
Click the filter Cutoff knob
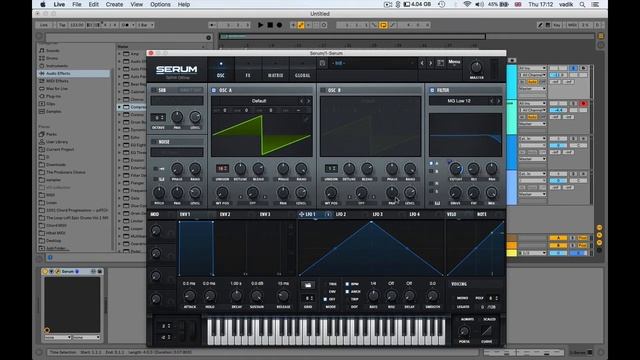click(456, 169)
